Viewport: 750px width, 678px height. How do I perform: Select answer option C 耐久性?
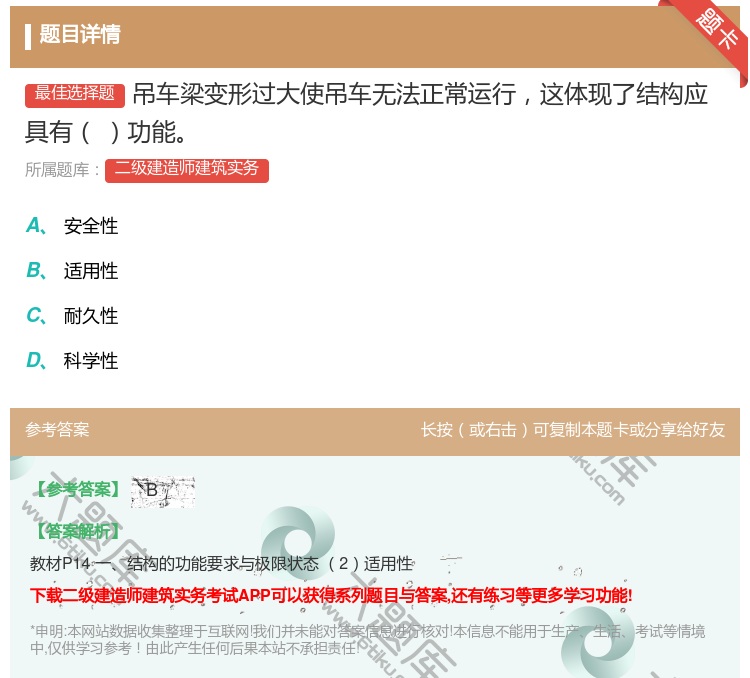72,316
